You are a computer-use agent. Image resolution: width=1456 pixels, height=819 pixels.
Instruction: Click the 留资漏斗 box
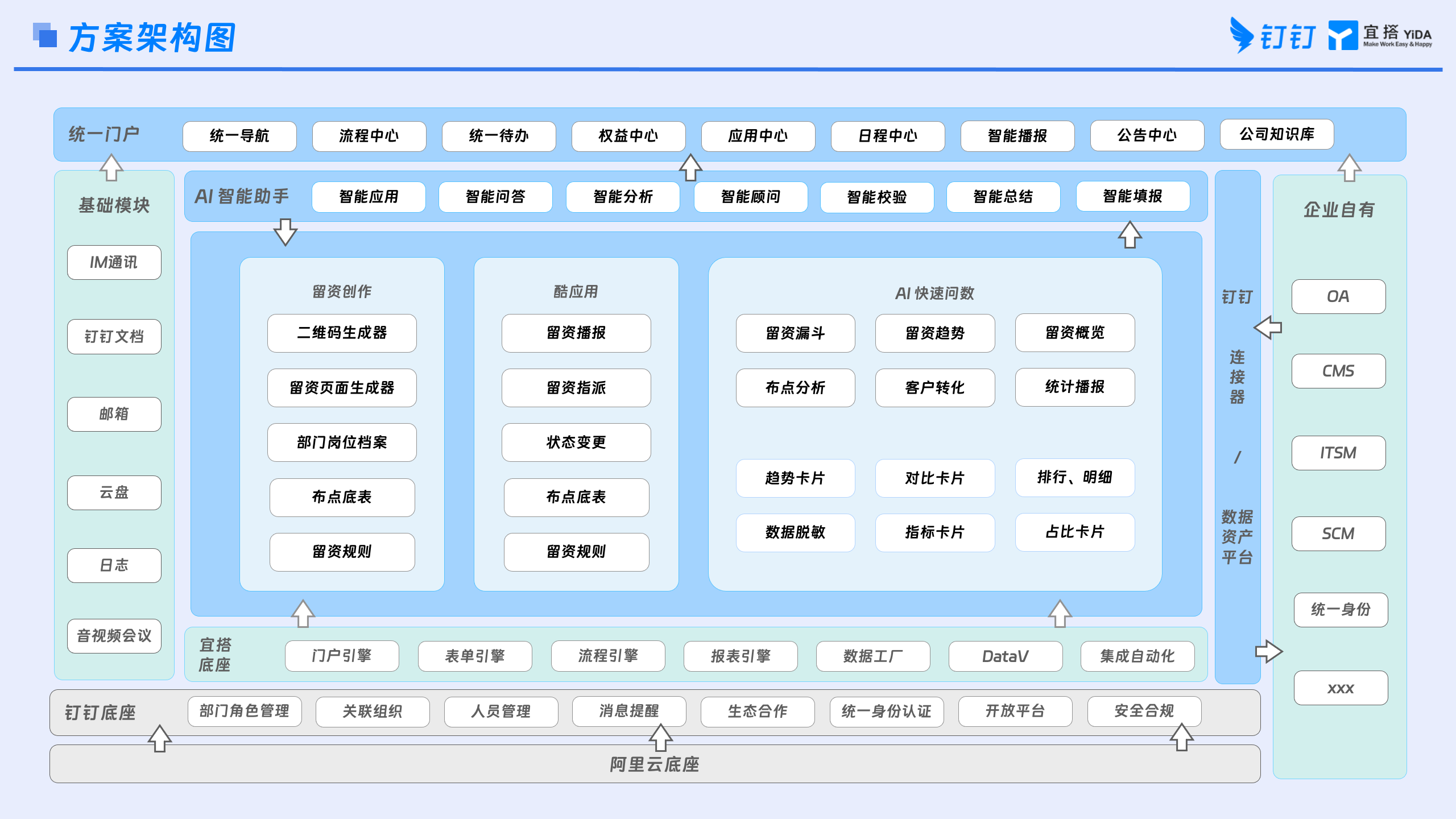point(795,333)
